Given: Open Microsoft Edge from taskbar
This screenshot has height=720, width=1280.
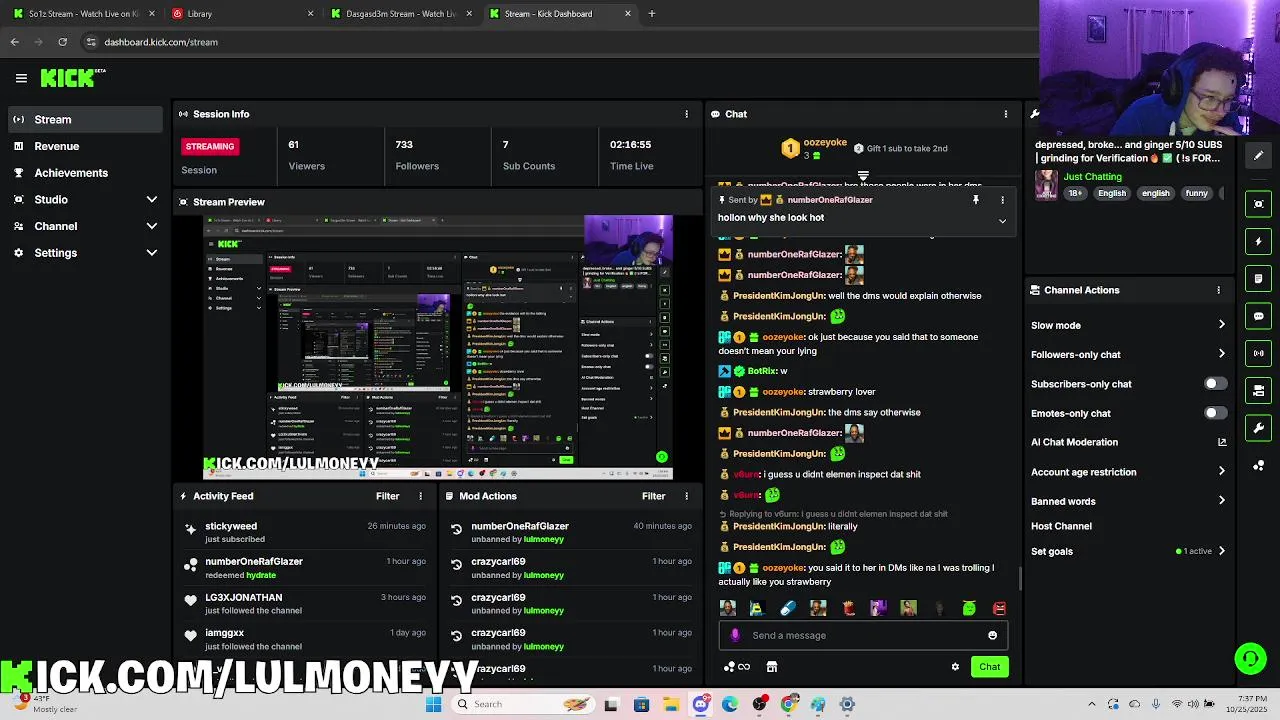Looking at the screenshot, I should pyautogui.click(x=730, y=704).
